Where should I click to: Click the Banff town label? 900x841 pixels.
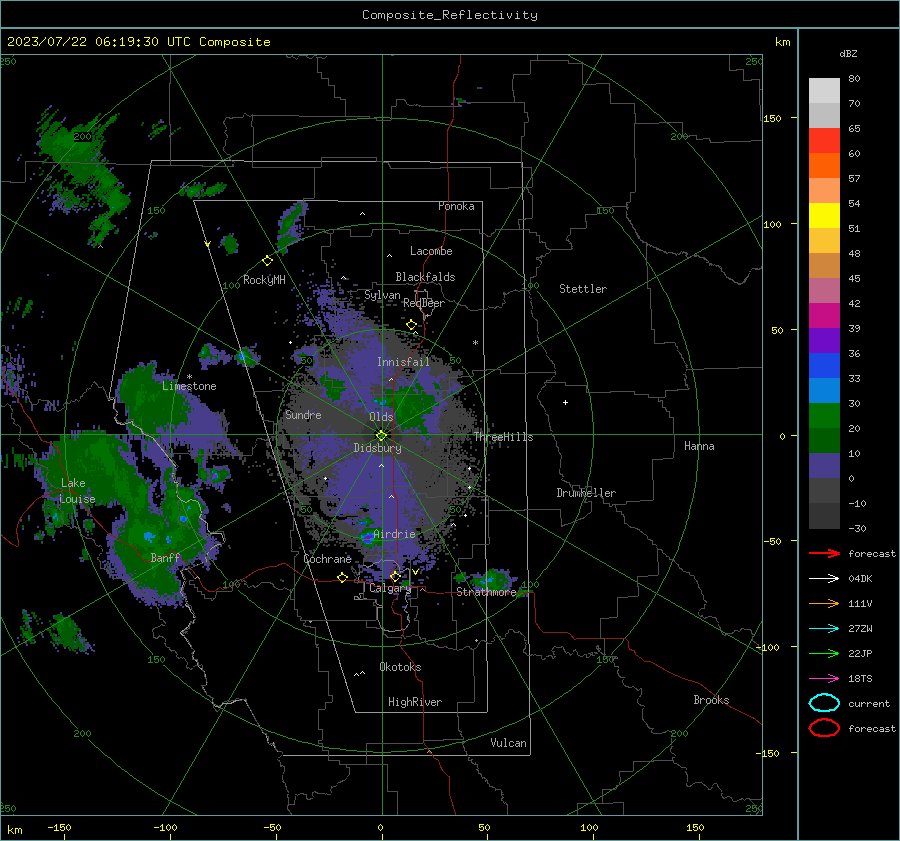[x=165, y=558]
